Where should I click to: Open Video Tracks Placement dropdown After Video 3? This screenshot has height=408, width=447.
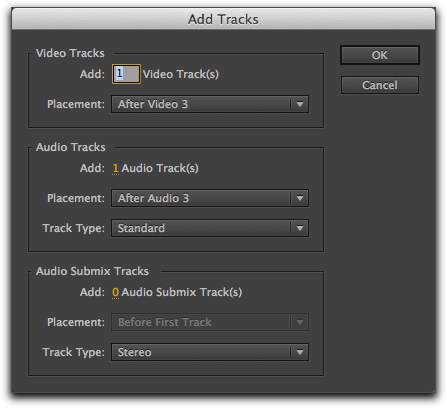[x=210, y=104]
